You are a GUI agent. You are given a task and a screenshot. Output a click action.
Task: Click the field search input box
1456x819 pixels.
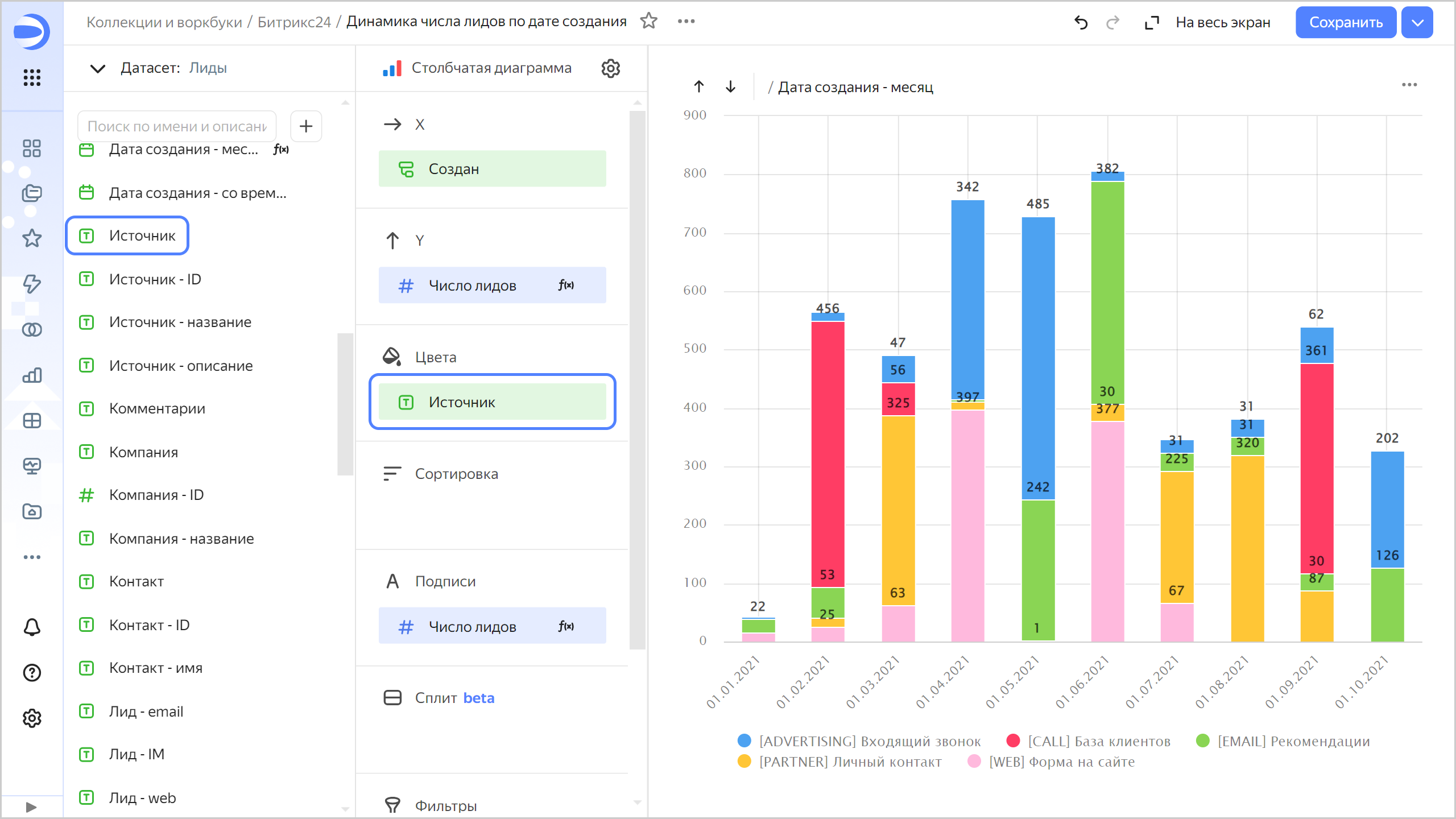click(x=177, y=126)
